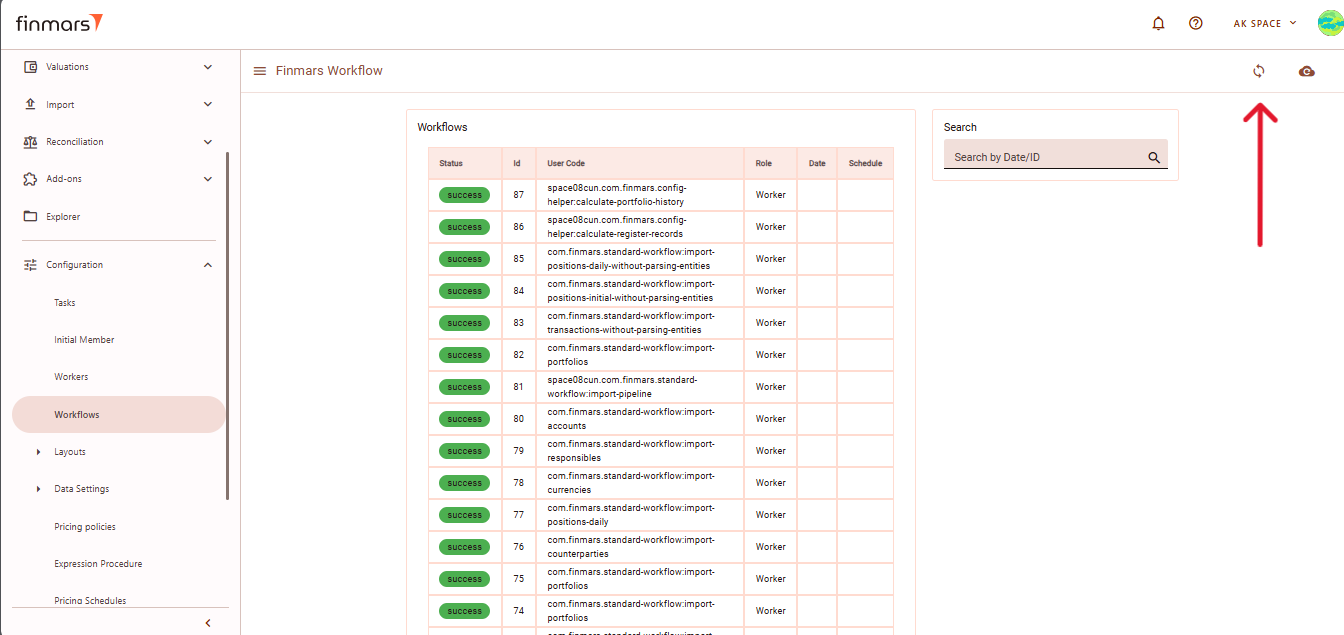The image size is (1344, 635).
Task: Click the refresh workflows icon
Action: tap(1259, 71)
